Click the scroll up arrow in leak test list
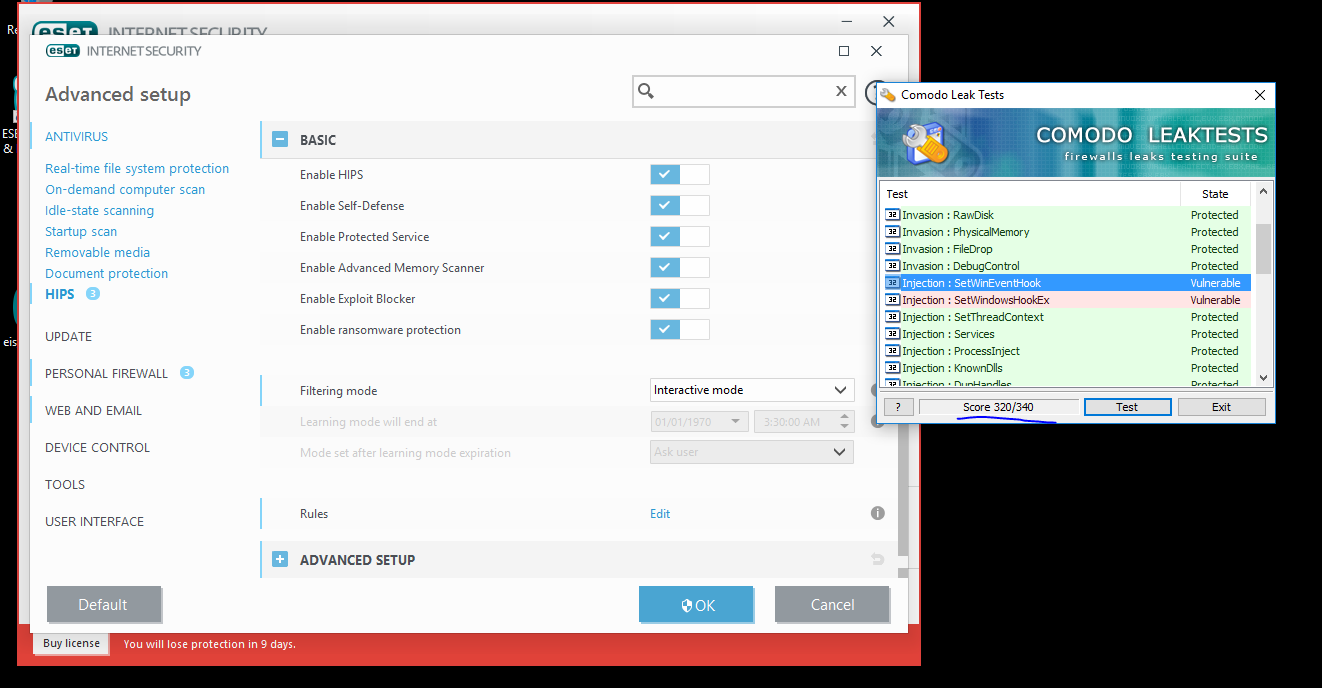The width and height of the screenshot is (1322, 688). [1263, 192]
